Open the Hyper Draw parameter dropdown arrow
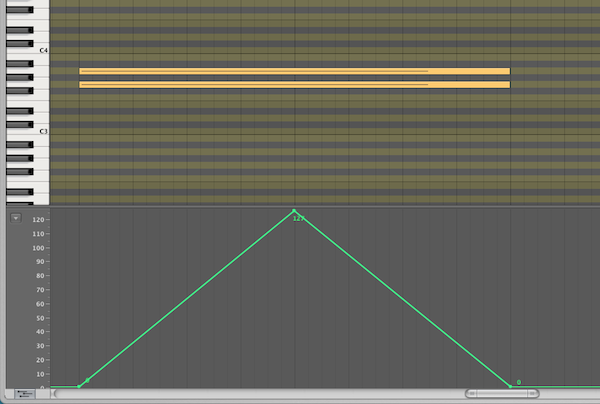This screenshot has height=404, width=600. click(15, 217)
